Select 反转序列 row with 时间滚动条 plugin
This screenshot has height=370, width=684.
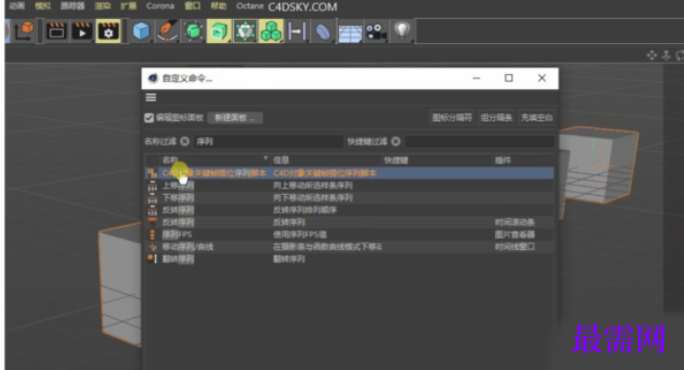click(x=349, y=222)
